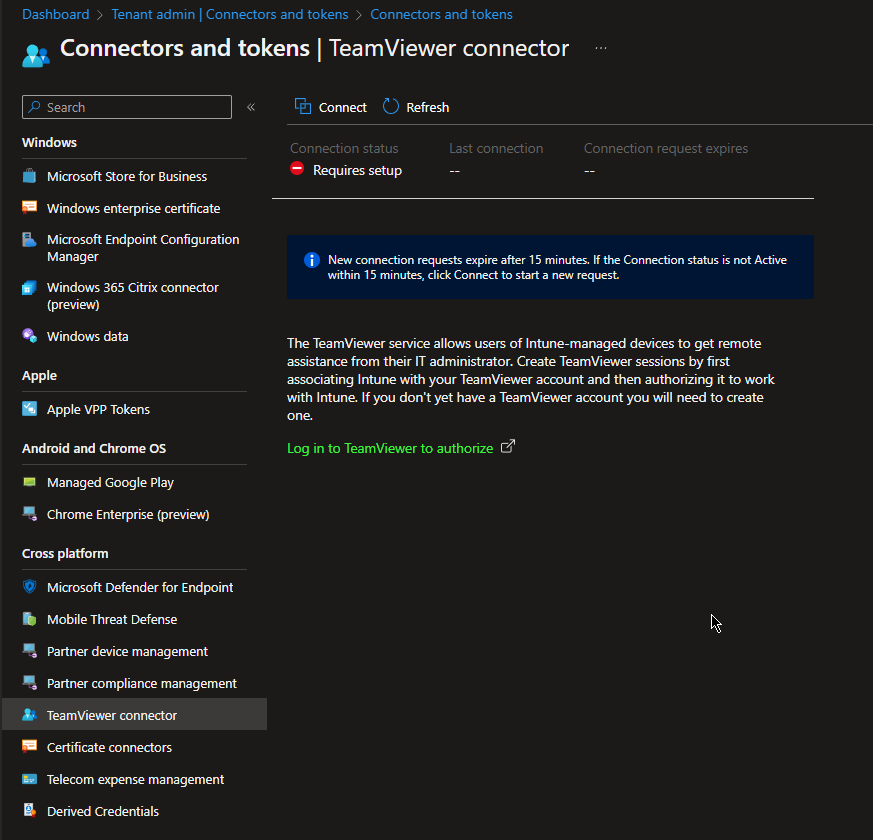Collapse the sidebar using the double chevron
873x840 pixels.
251,106
